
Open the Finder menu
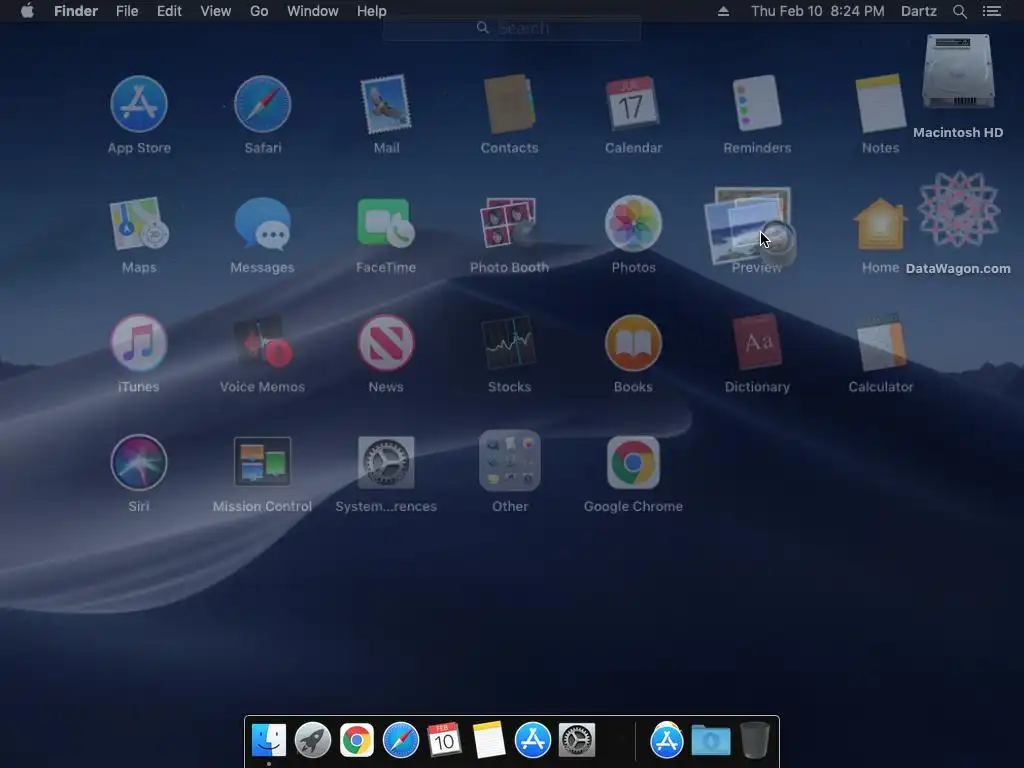tap(76, 11)
